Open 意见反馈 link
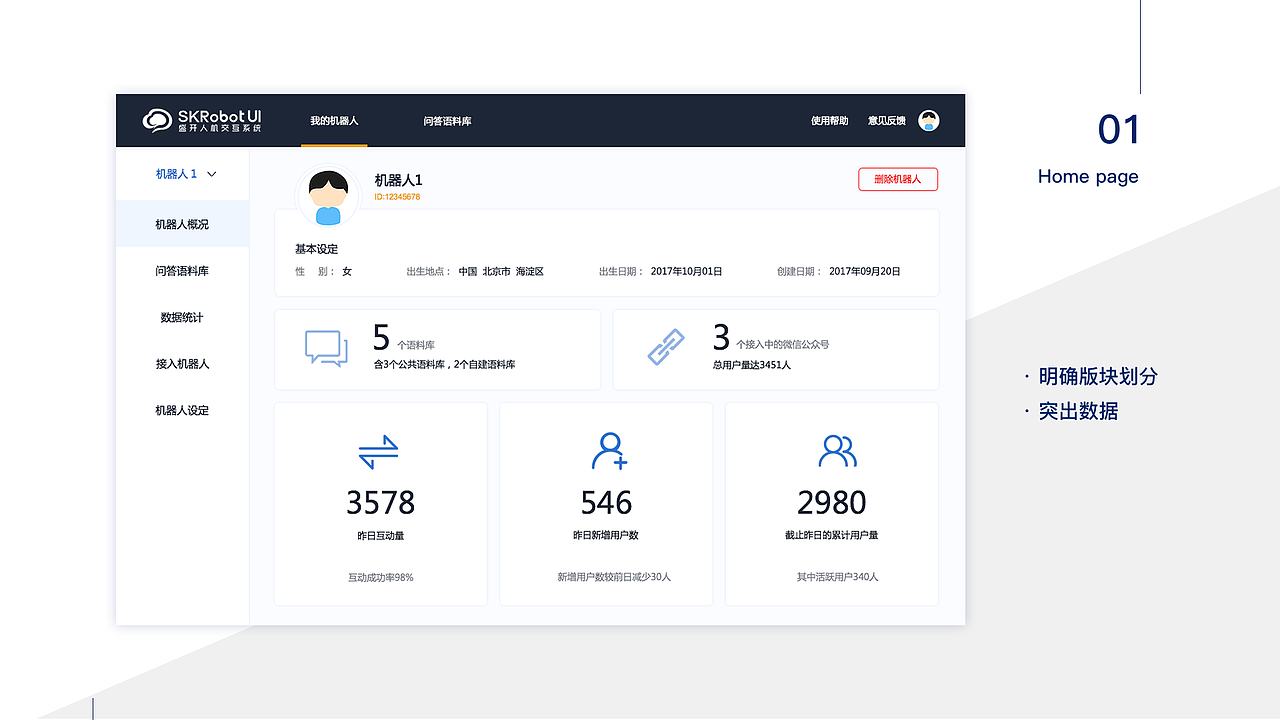The image size is (1280, 720). coord(887,121)
